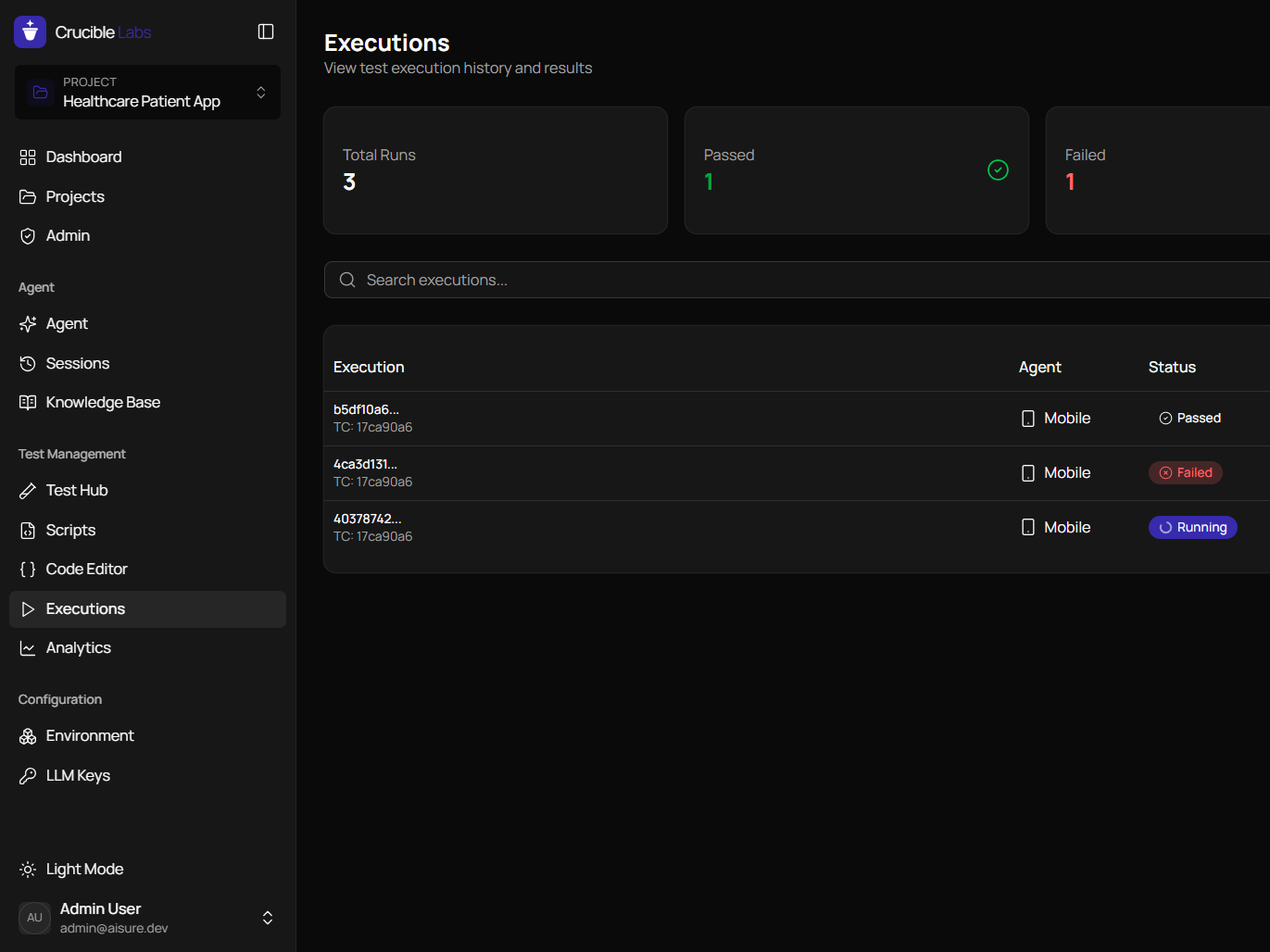1270x952 pixels.
Task: Open execution b5df10a6...
Action: (x=366, y=409)
